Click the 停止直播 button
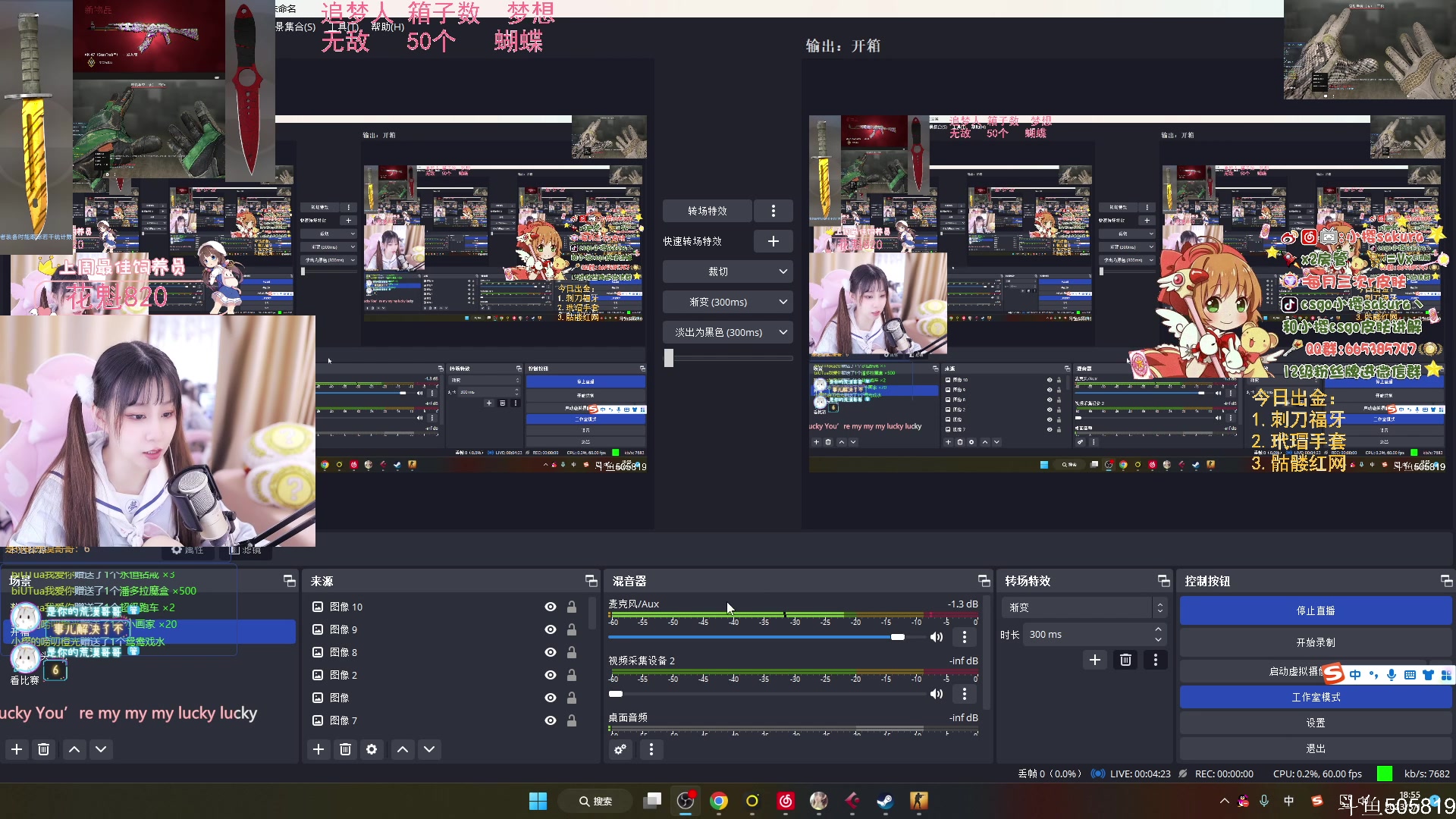Viewport: 1456px width, 819px height. click(x=1316, y=610)
